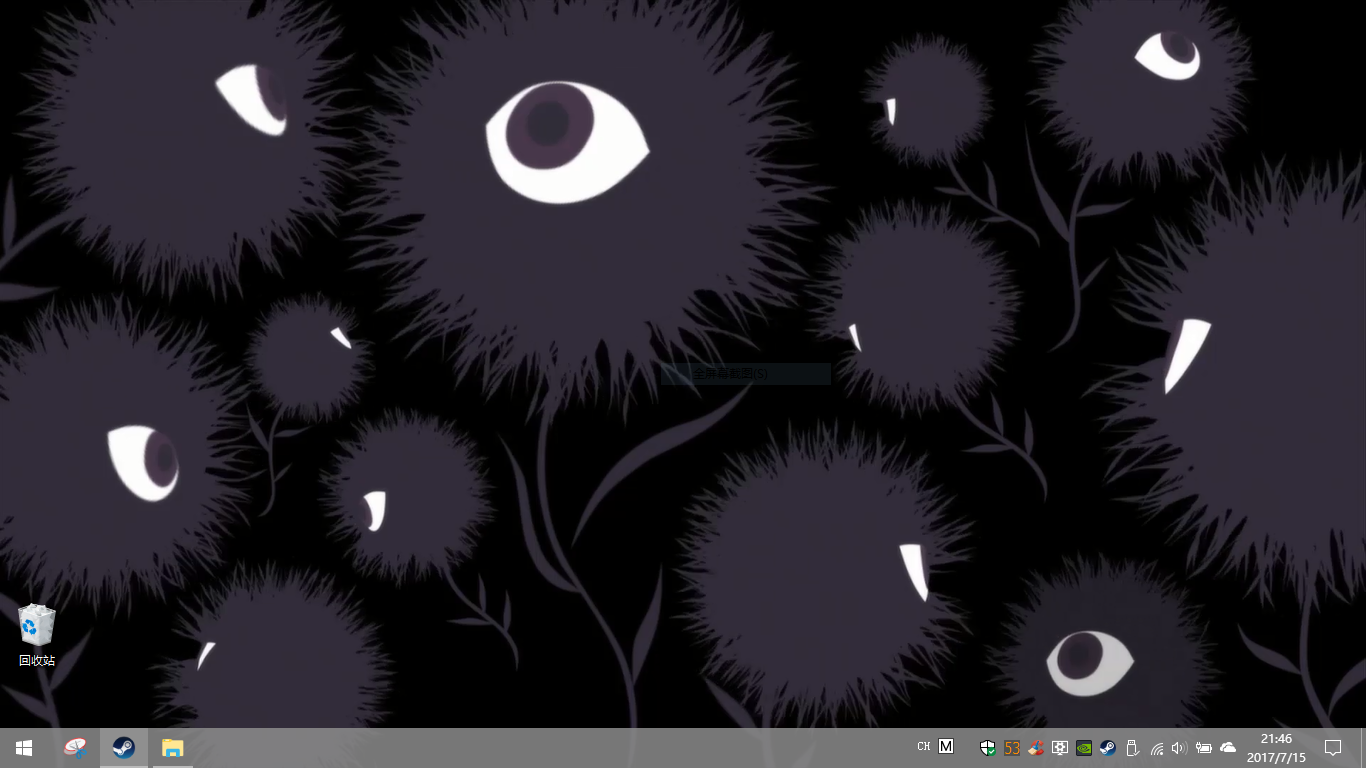Switch to Steam in the taskbar
The image size is (1366, 768).
[124, 747]
